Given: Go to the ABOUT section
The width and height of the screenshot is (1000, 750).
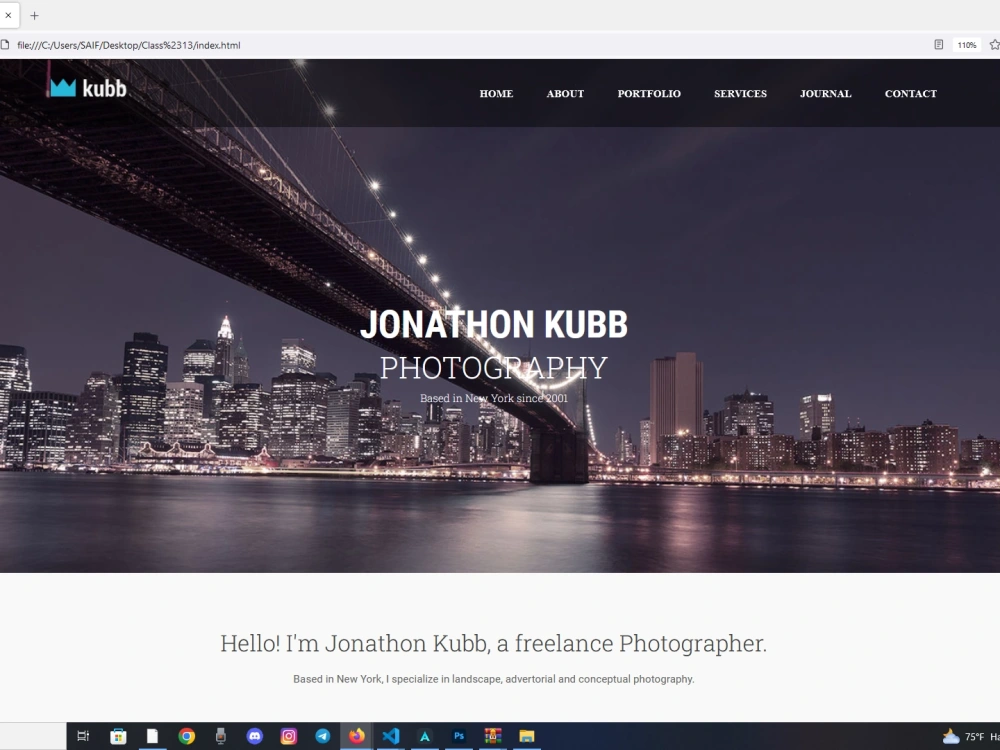Looking at the screenshot, I should 565,94.
